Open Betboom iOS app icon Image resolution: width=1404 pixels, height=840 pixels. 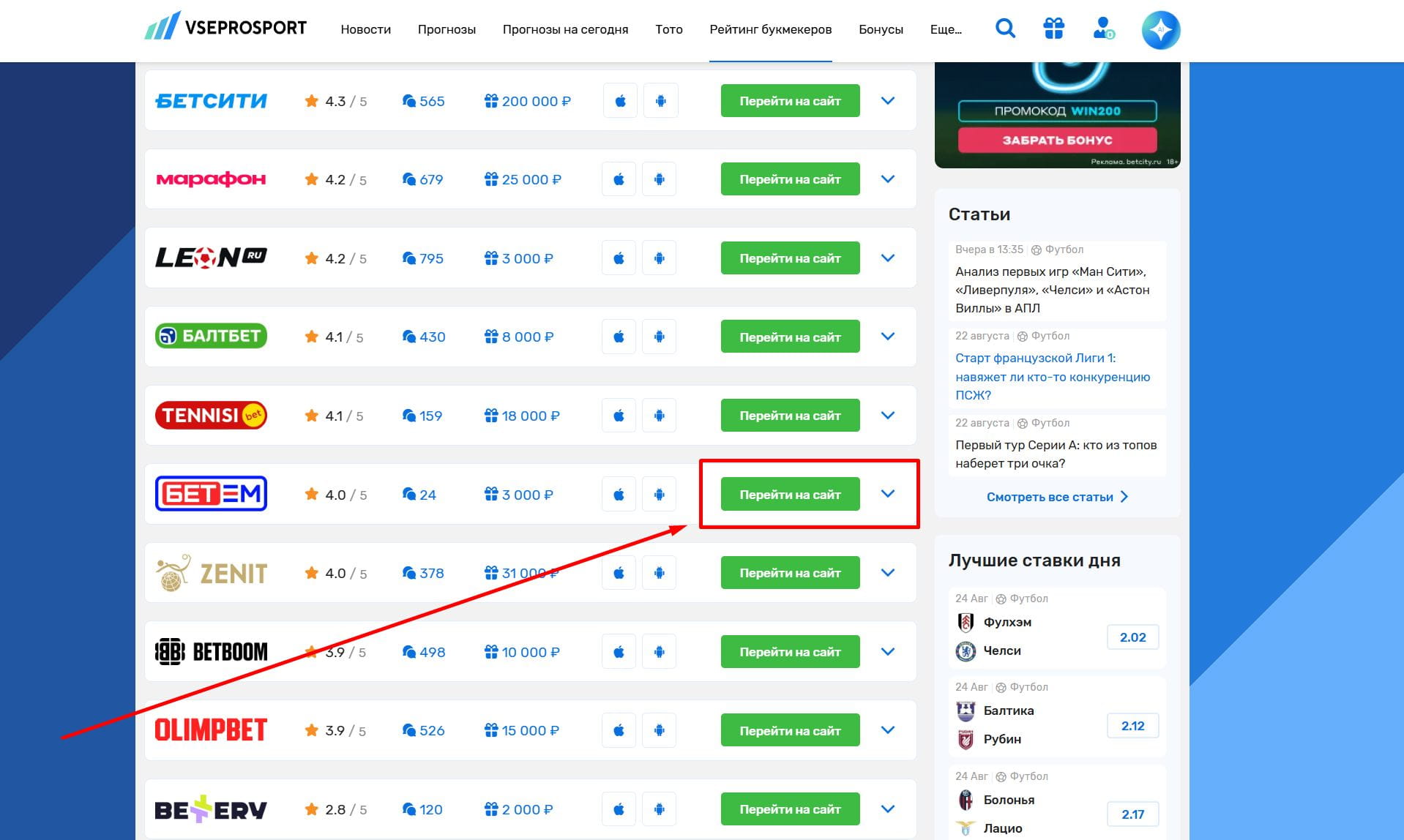[619, 652]
